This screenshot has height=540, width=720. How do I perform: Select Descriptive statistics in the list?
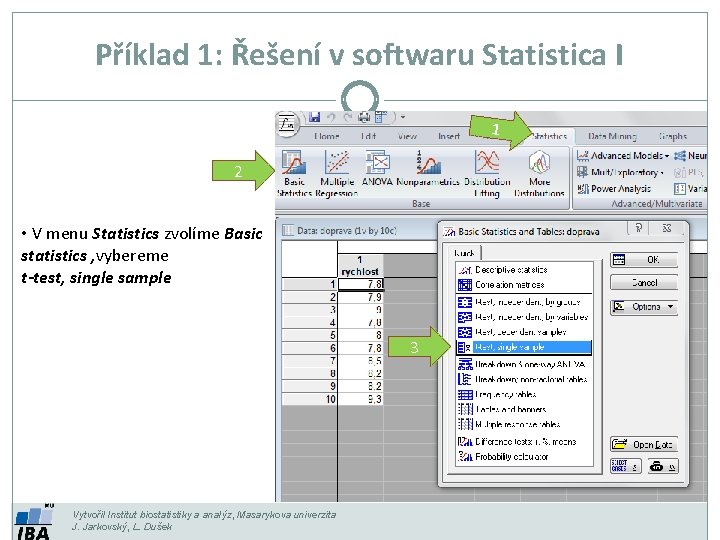point(524,270)
